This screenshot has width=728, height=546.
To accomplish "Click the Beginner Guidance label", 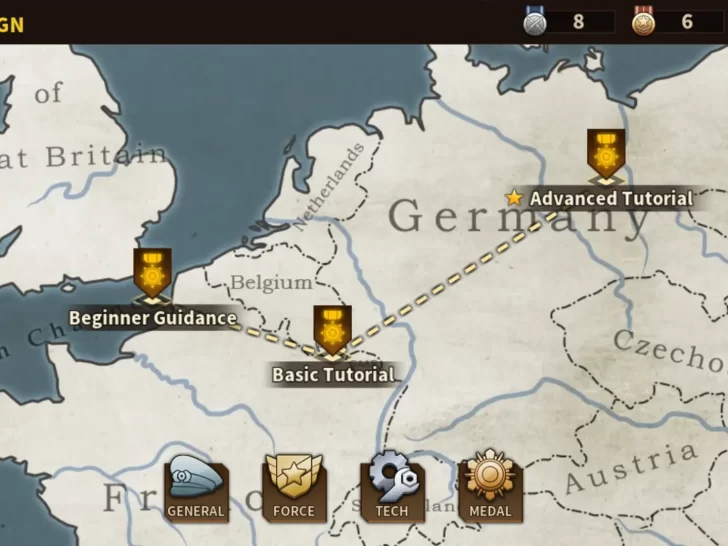I will point(153,318).
